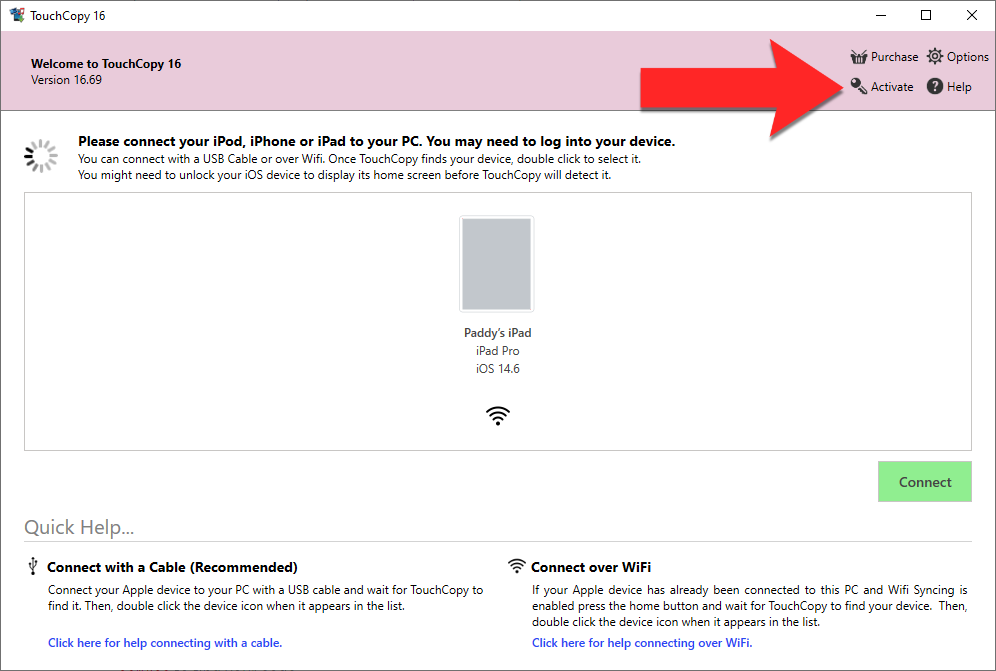Click the "Version 16.69" text
The height and width of the screenshot is (671, 996).
point(67,80)
